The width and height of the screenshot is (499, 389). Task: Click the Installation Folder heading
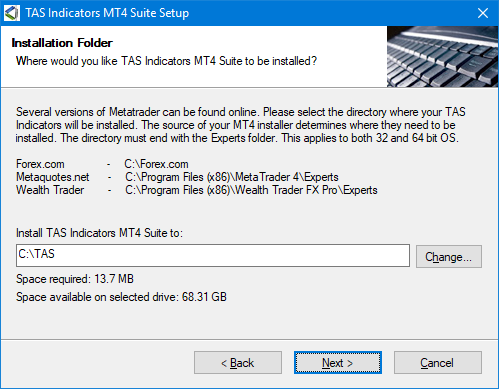[x=62, y=43]
